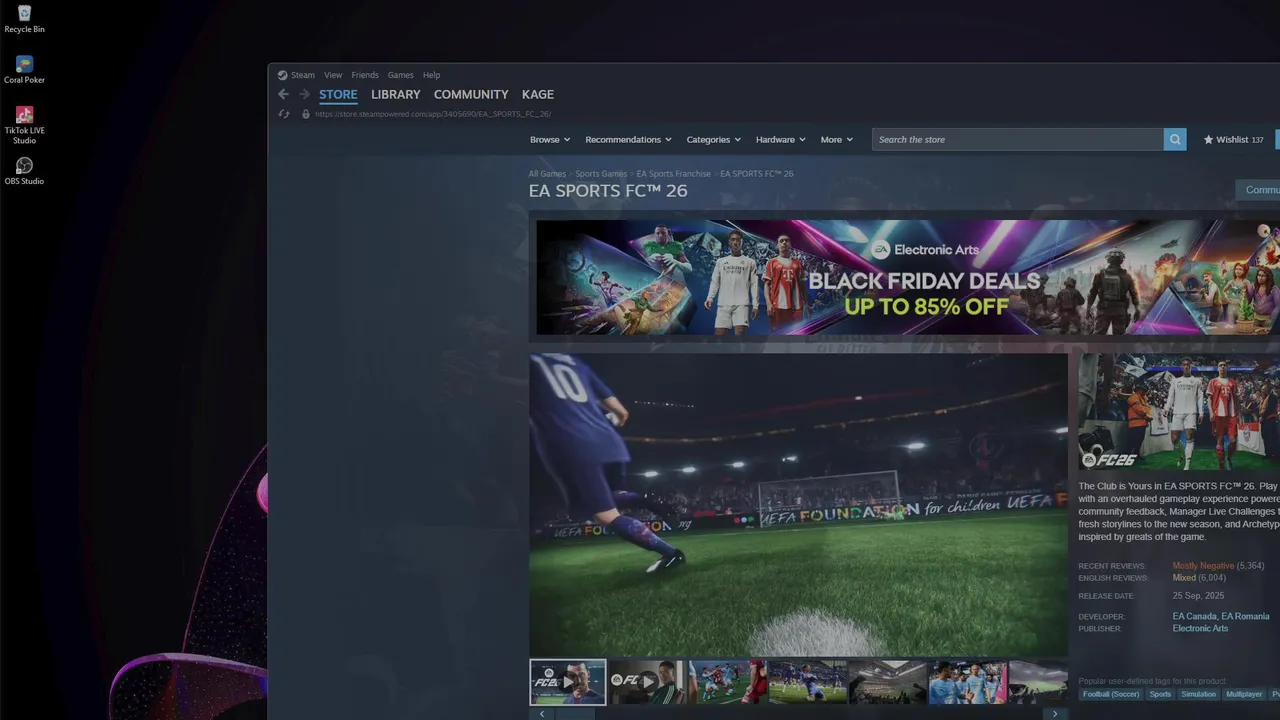Select the sliding celebration screenshot thumbnail
This screenshot has height=720, width=1280.
click(x=807, y=682)
